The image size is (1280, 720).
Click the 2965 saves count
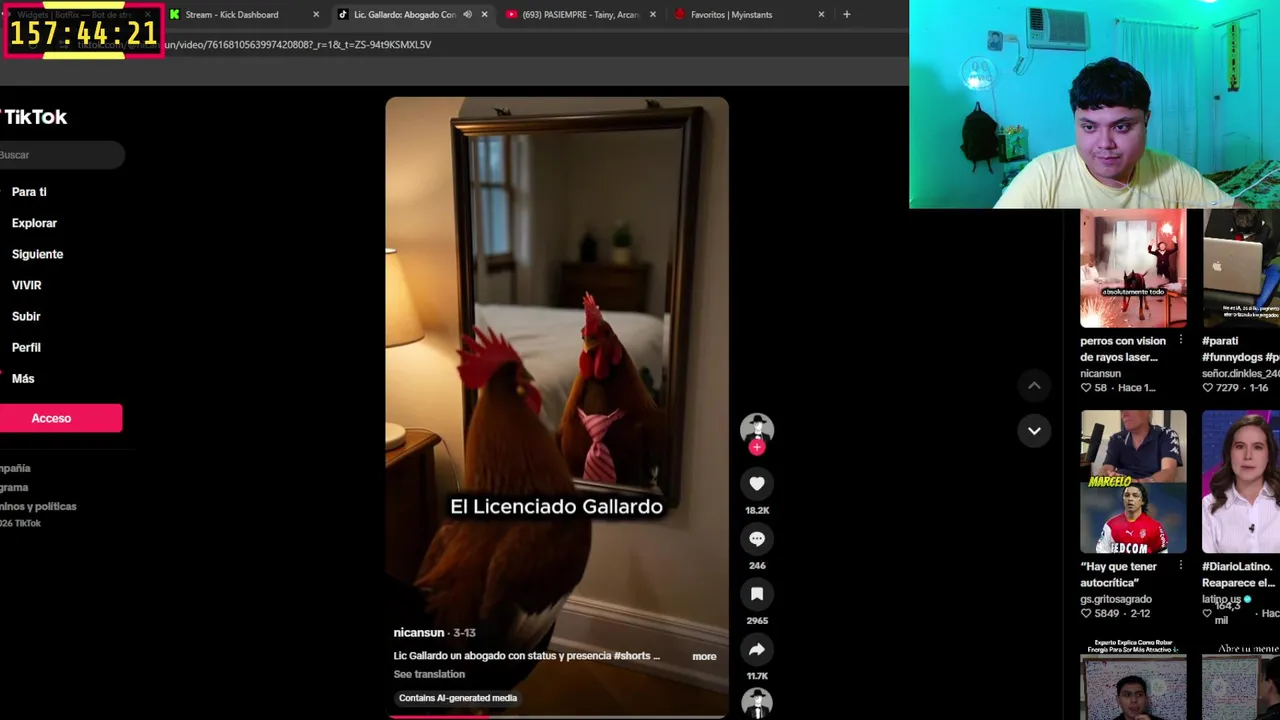pyautogui.click(x=757, y=621)
